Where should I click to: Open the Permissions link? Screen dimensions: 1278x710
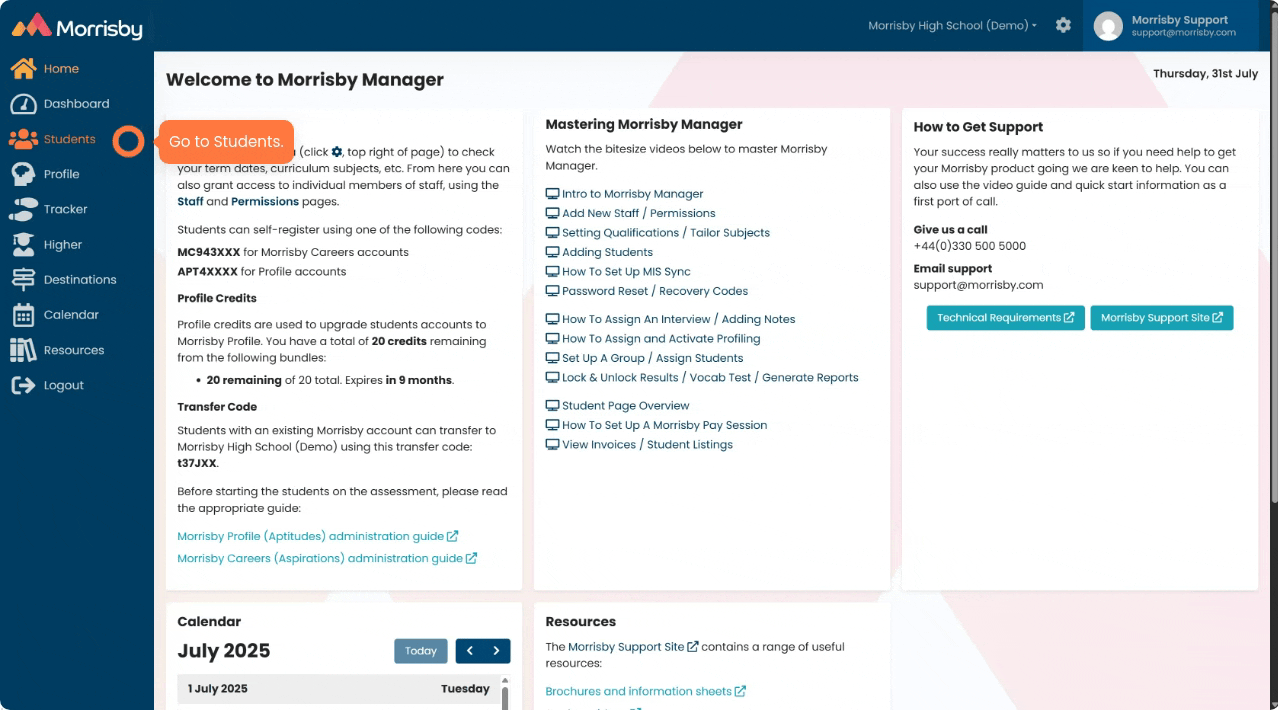click(x=265, y=201)
